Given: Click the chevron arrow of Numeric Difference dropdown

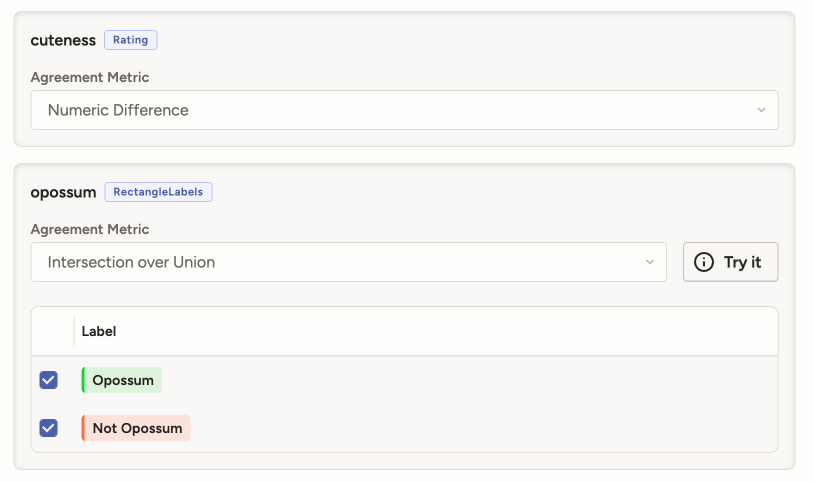Looking at the screenshot, I should (761, 110).
